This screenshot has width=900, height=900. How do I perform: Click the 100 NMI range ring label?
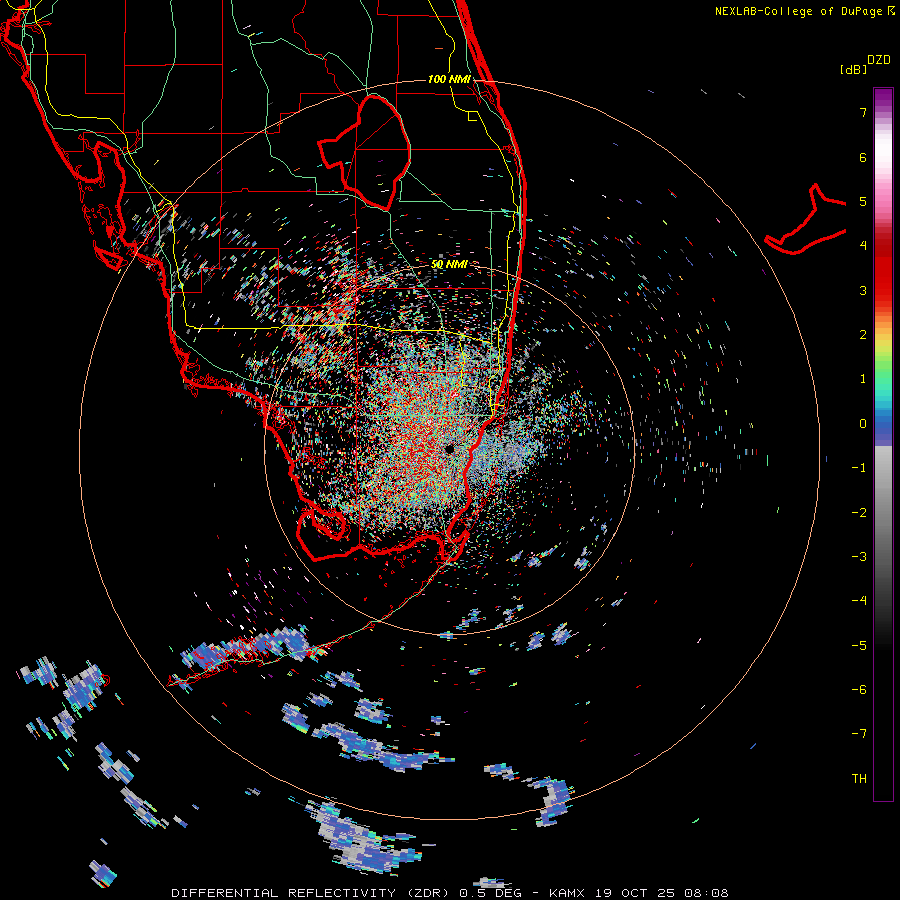[x=449, y=79]
